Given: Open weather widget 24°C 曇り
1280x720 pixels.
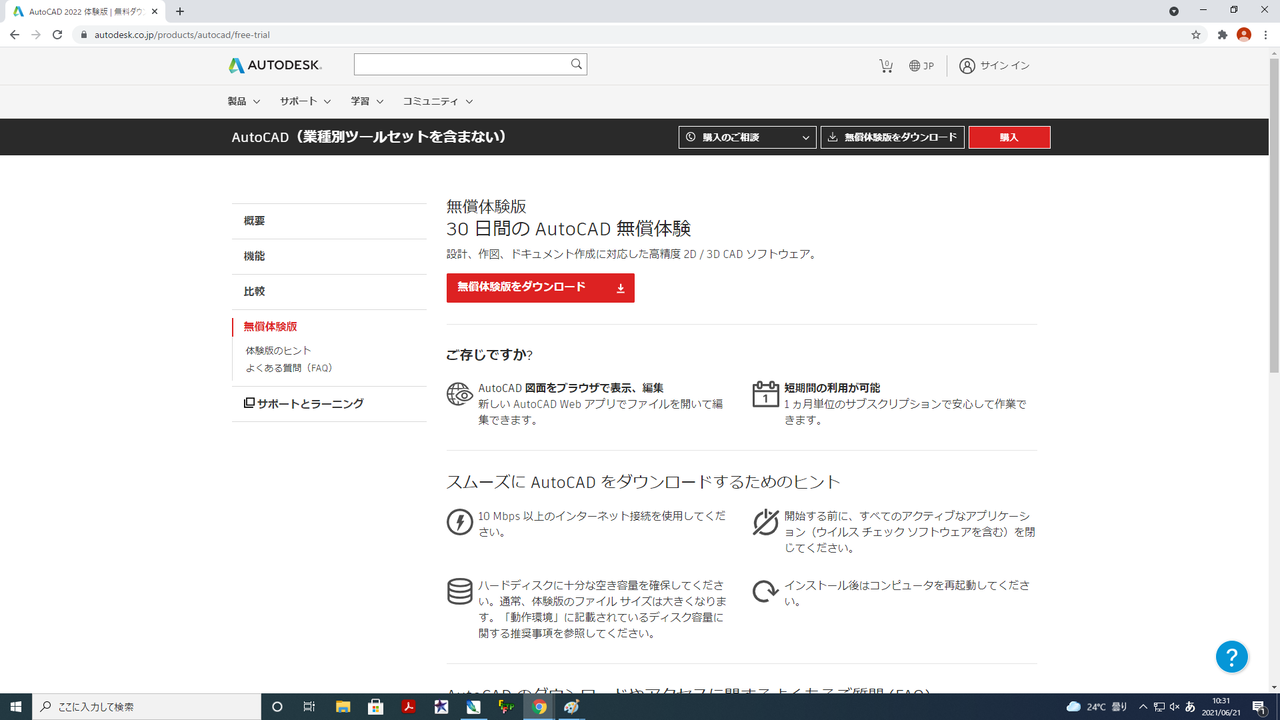Looking at the screenshot, I should [1096, 707].
